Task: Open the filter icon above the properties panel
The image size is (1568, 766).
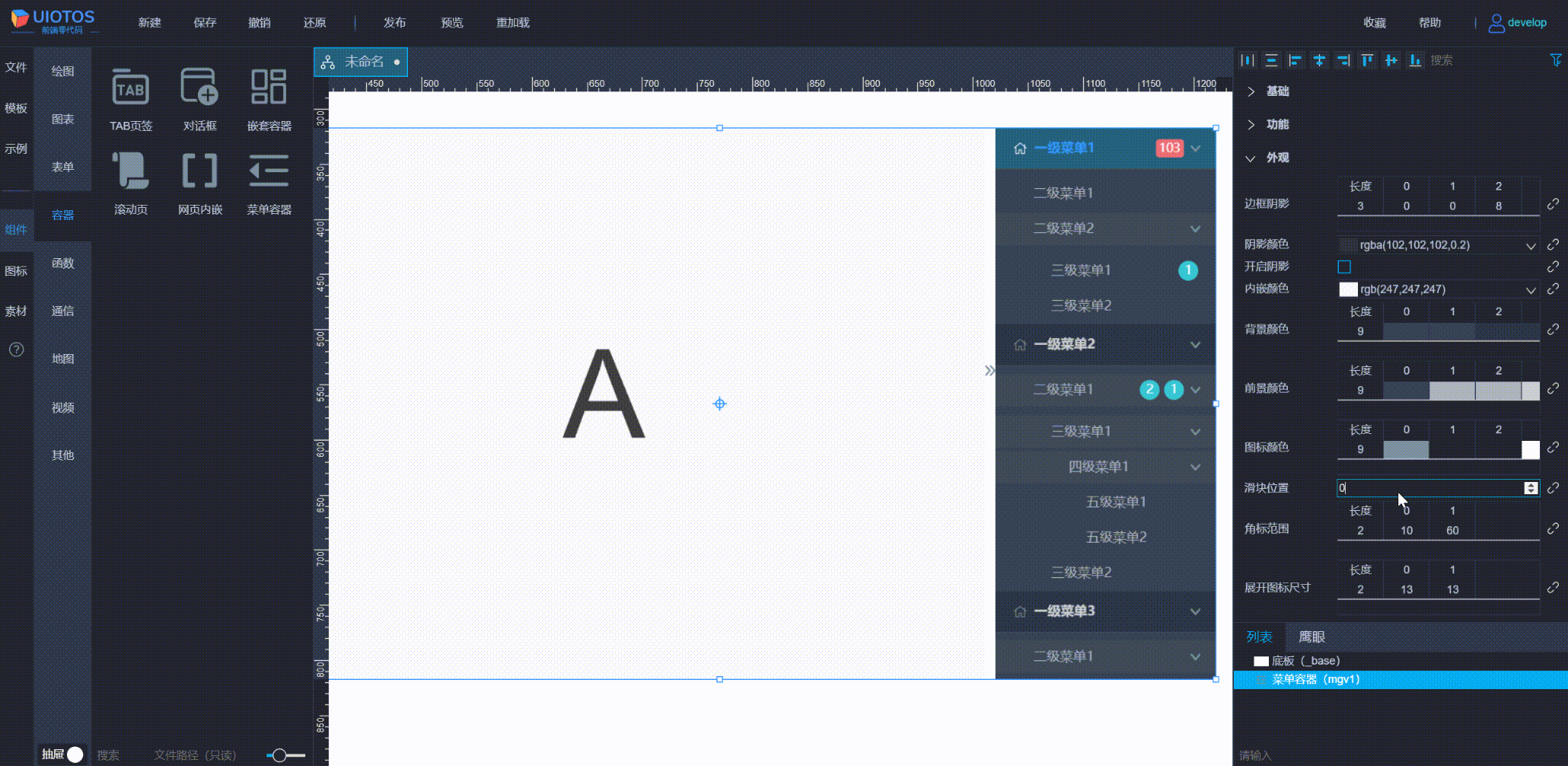Action: tap(1554, 60)
